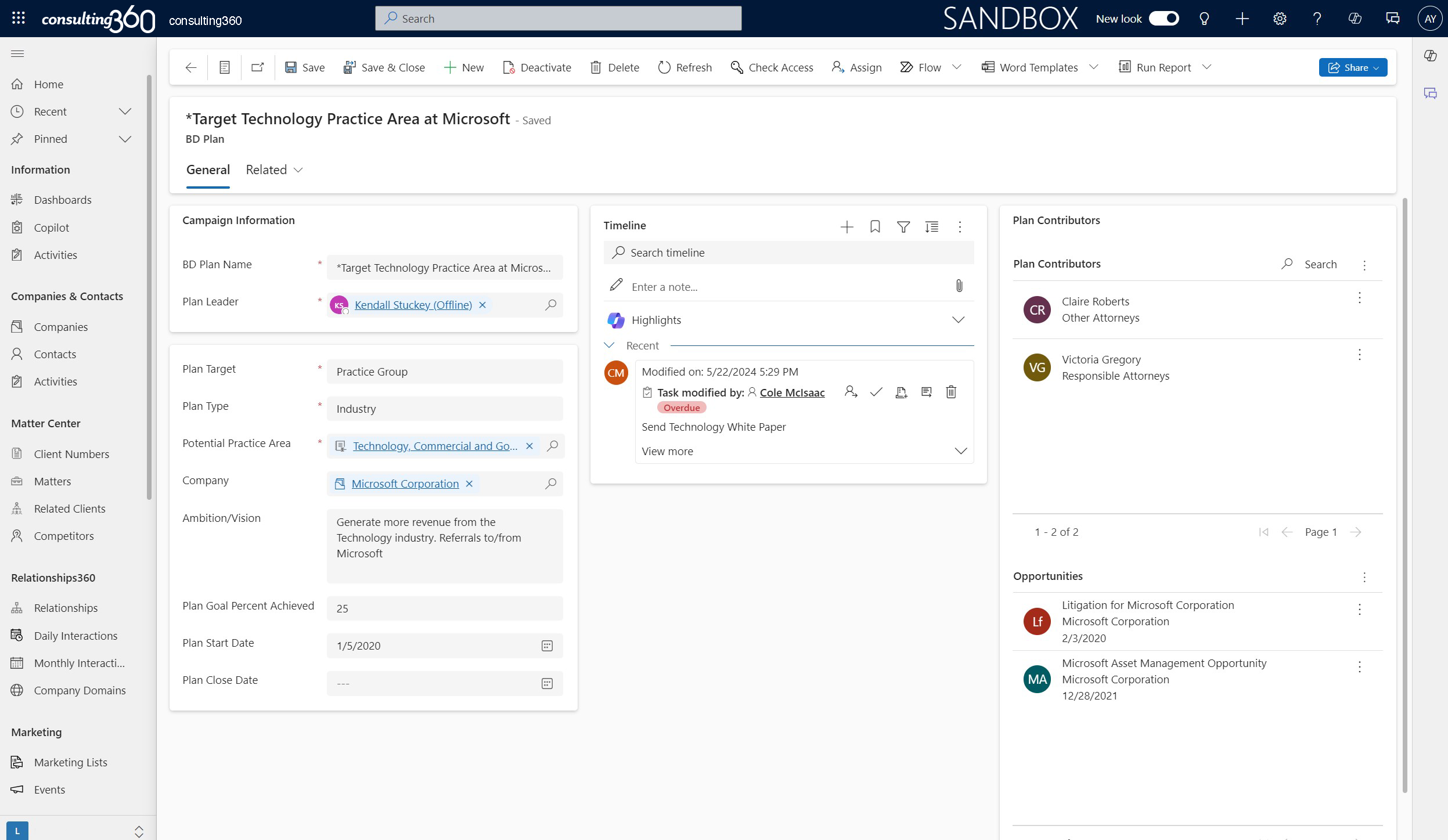Open Technology, Commercial practice area link
Viewport: 1448px width, 840px height.
435,446
